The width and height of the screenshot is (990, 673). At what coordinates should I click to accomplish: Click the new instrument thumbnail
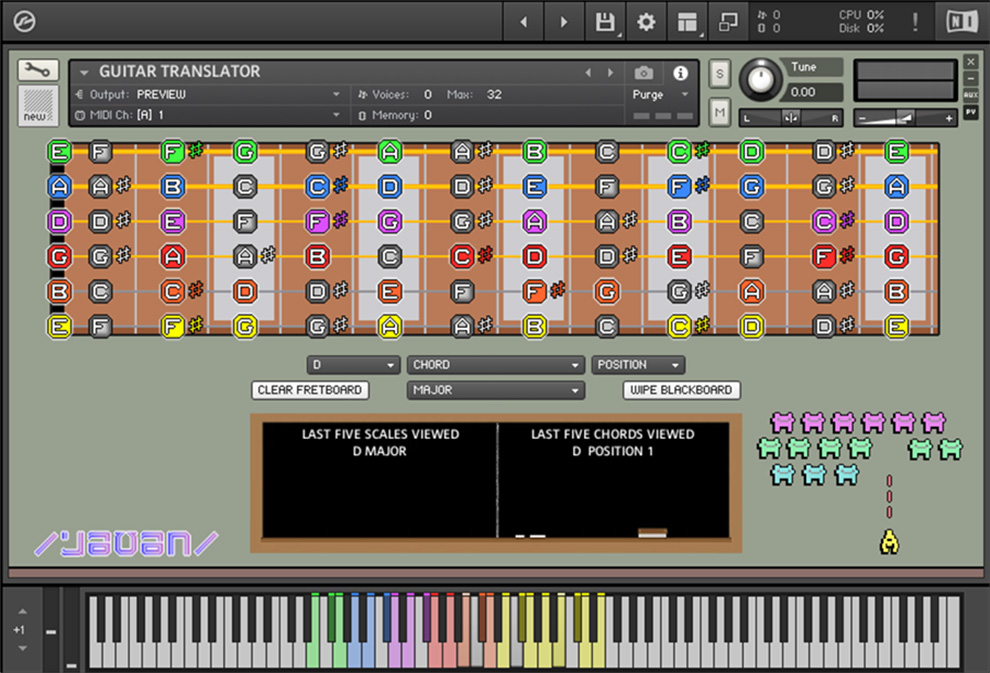(38, 105)
